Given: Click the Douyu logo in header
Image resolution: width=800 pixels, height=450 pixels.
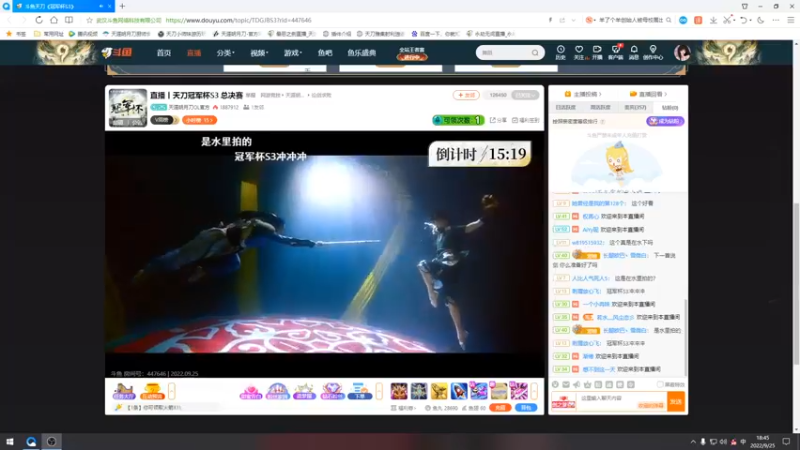Looking at the screenshot, I should [117, 53].
